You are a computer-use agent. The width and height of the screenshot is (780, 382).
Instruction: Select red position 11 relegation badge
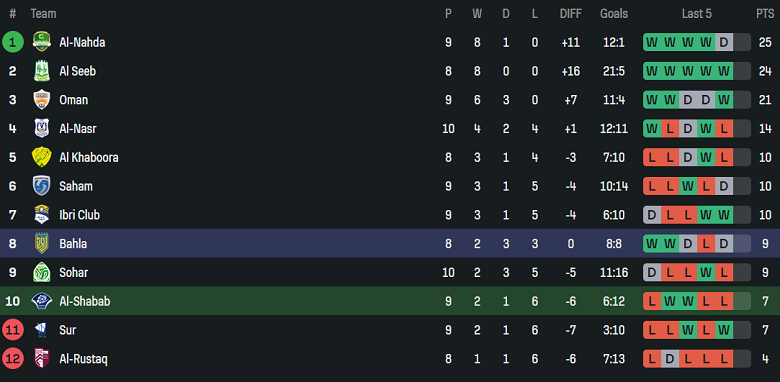point(12,330)
